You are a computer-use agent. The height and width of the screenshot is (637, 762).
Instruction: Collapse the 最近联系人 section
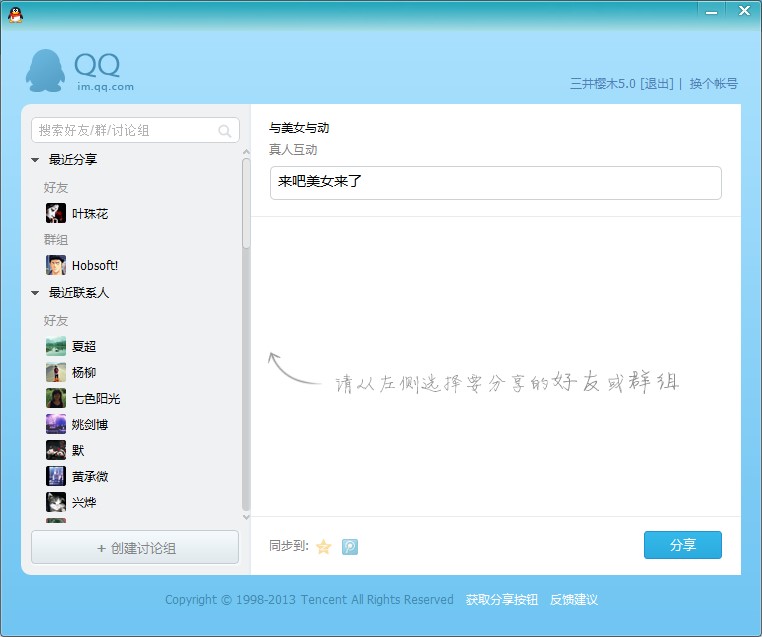coord(35,293)
